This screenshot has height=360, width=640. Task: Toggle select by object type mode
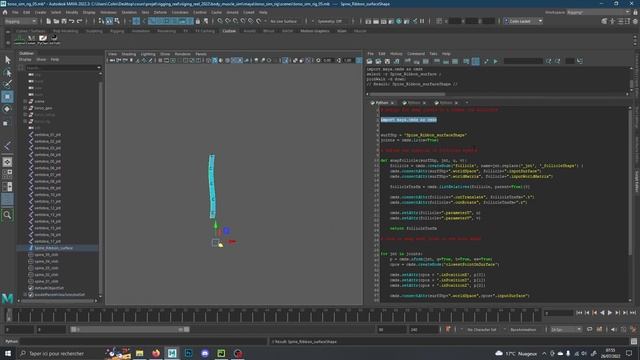point(109,21)
